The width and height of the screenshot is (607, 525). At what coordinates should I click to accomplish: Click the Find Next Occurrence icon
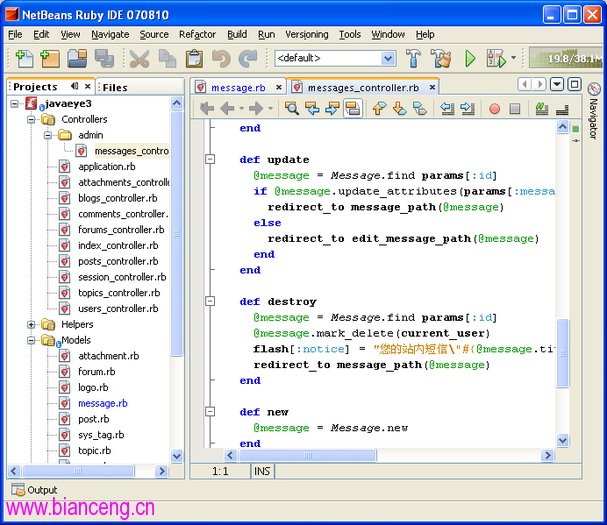pos(332,109)
